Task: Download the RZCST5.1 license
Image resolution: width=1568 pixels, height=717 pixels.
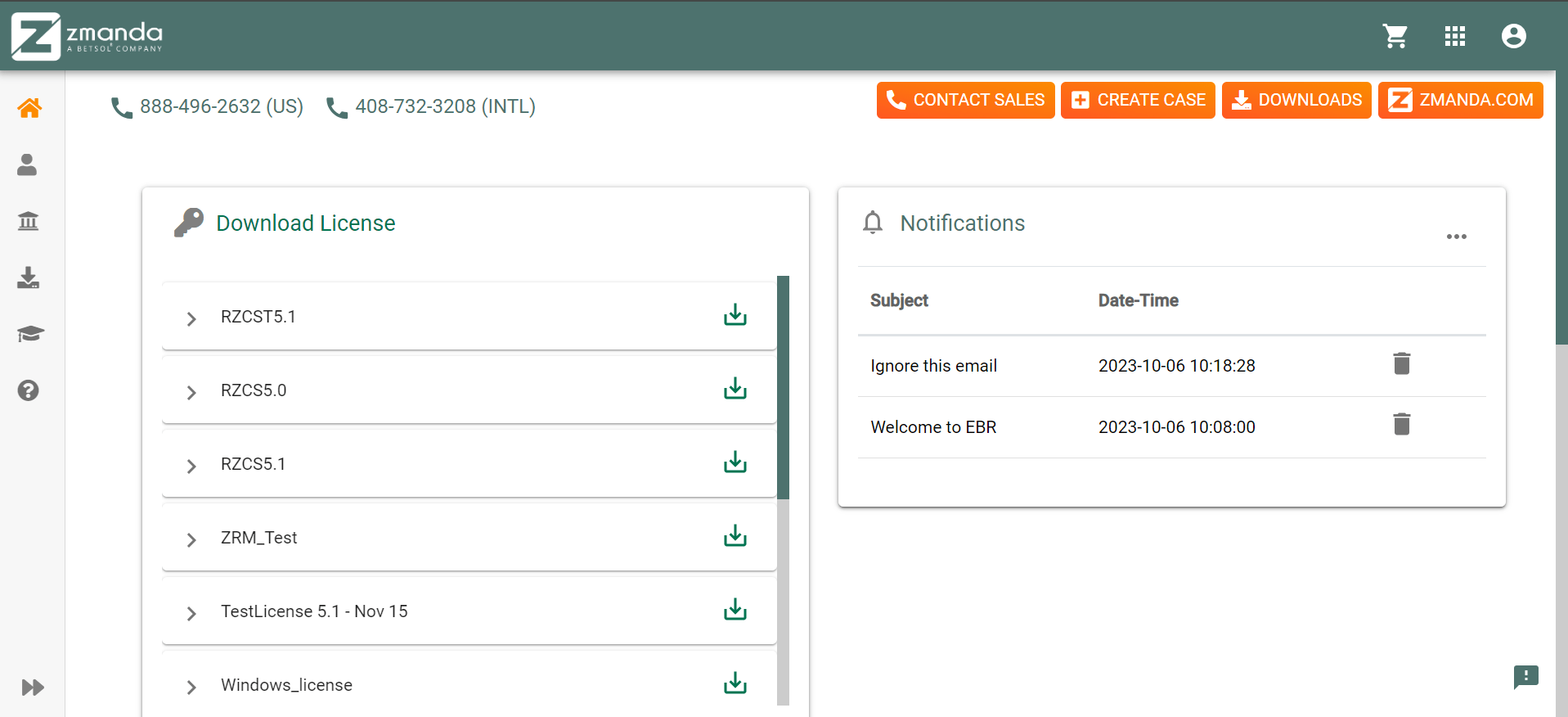Action: [x=735, y=315]
